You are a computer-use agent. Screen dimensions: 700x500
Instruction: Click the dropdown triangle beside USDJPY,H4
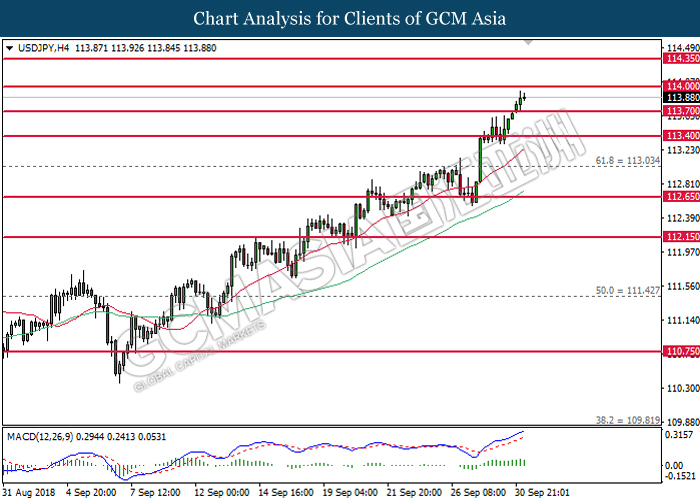tap(9, 48)
